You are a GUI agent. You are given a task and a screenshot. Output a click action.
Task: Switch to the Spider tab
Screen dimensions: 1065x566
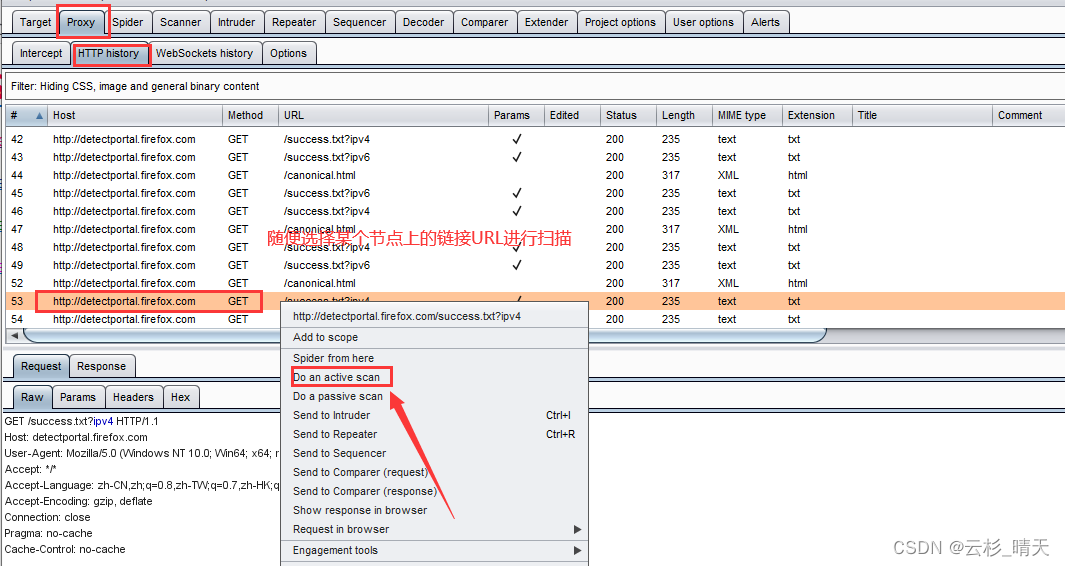tap(128, 22)
